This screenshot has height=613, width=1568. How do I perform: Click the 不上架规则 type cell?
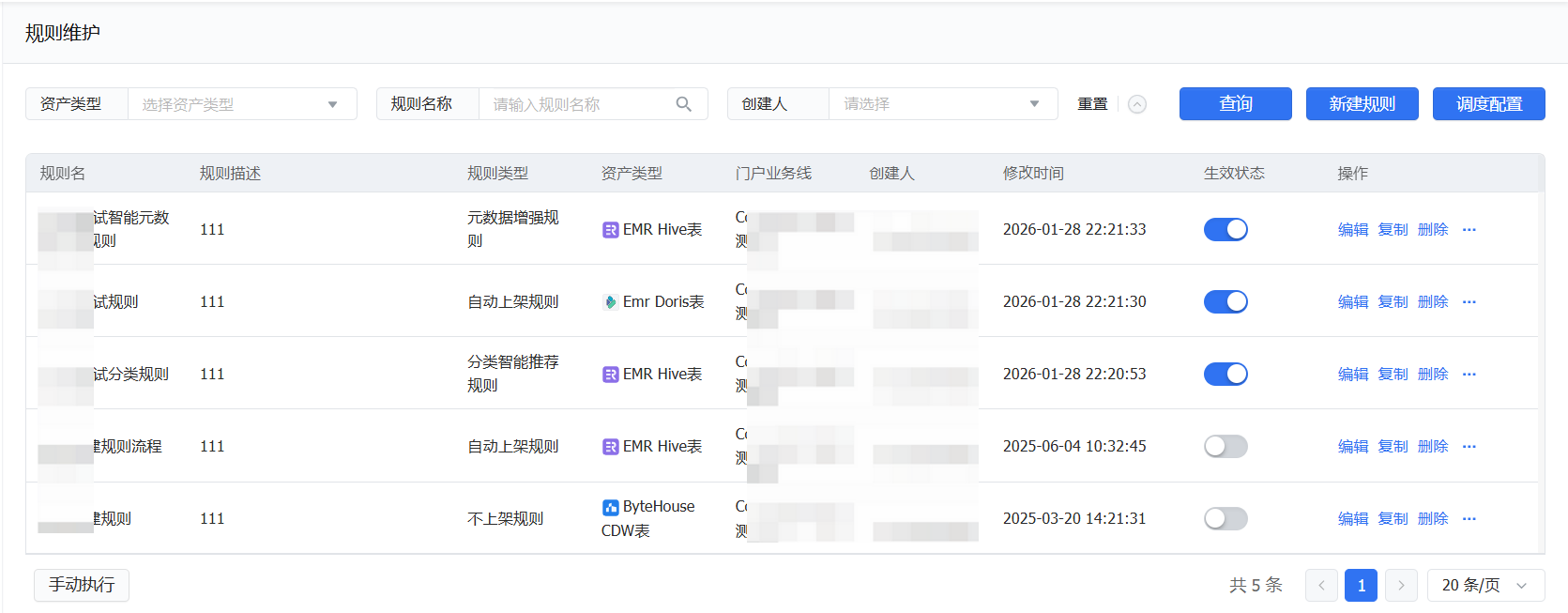pyautogui.click(x=506, y=519)
